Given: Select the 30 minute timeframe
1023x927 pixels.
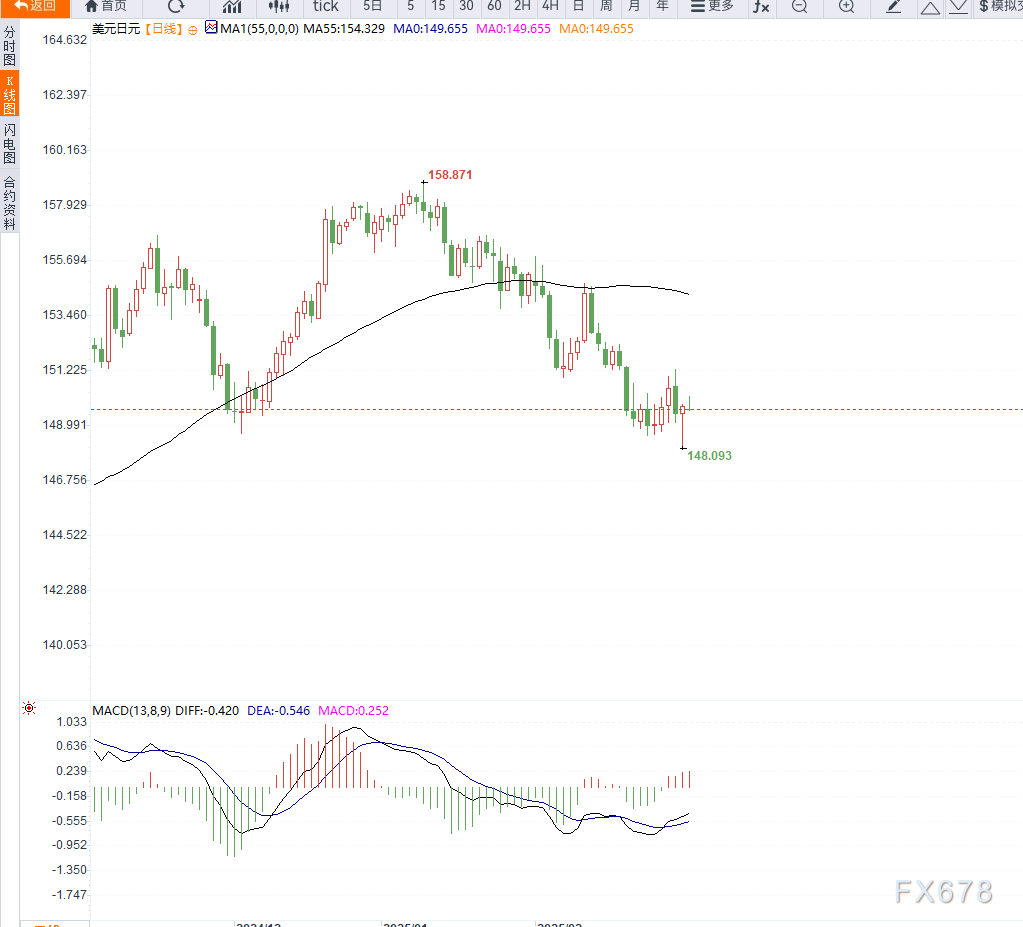Looking at the screenshot, I should click(466, 7).
